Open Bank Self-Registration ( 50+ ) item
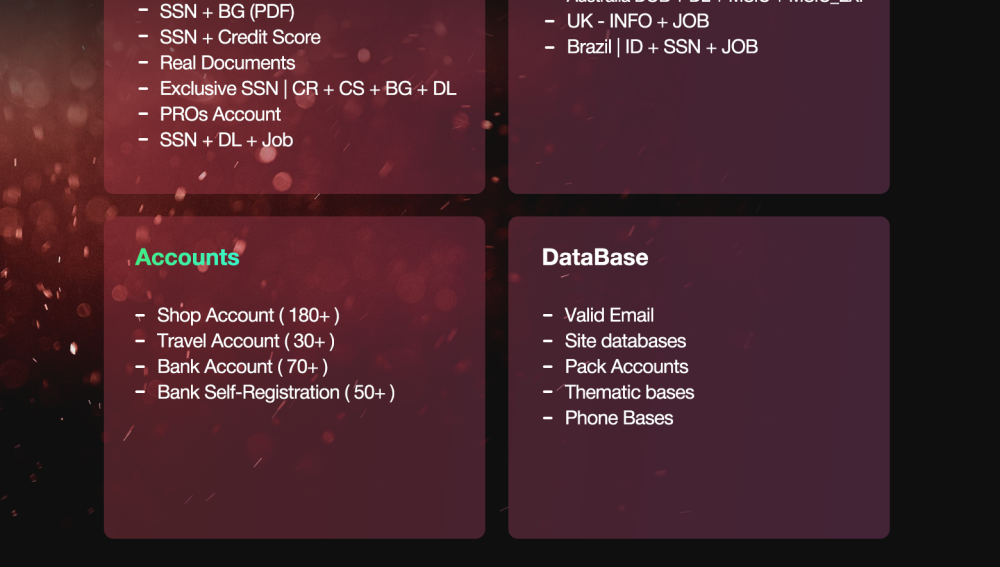The width and height of the screenshot is (1000, 567). coord(276,392)
